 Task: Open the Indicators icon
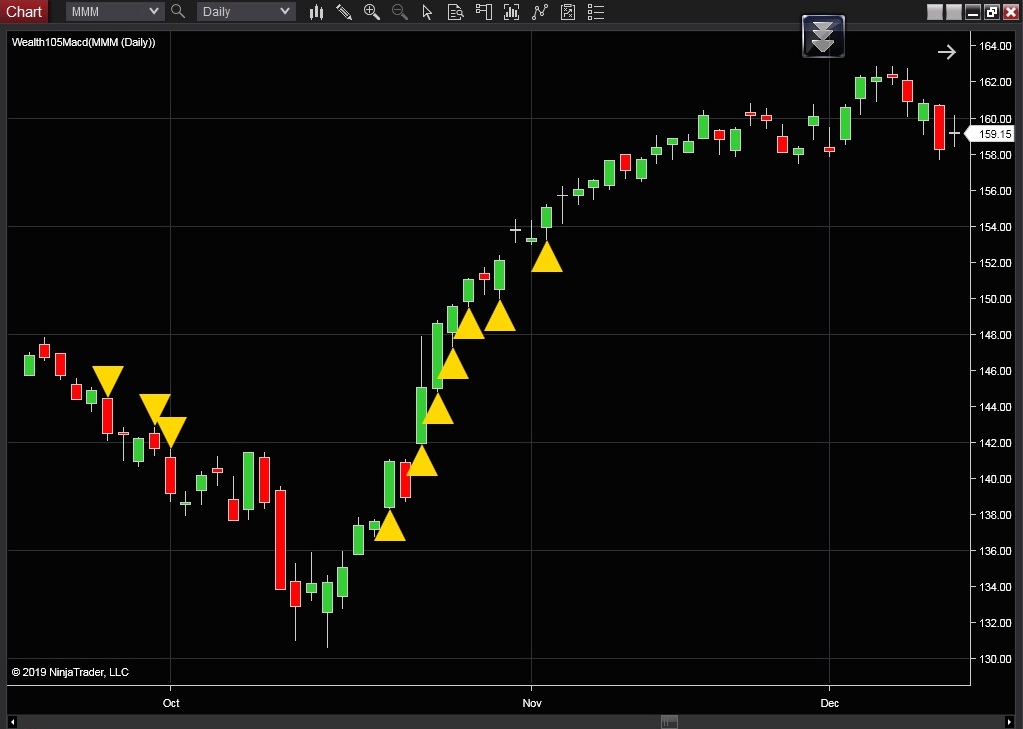pos(512,12)
